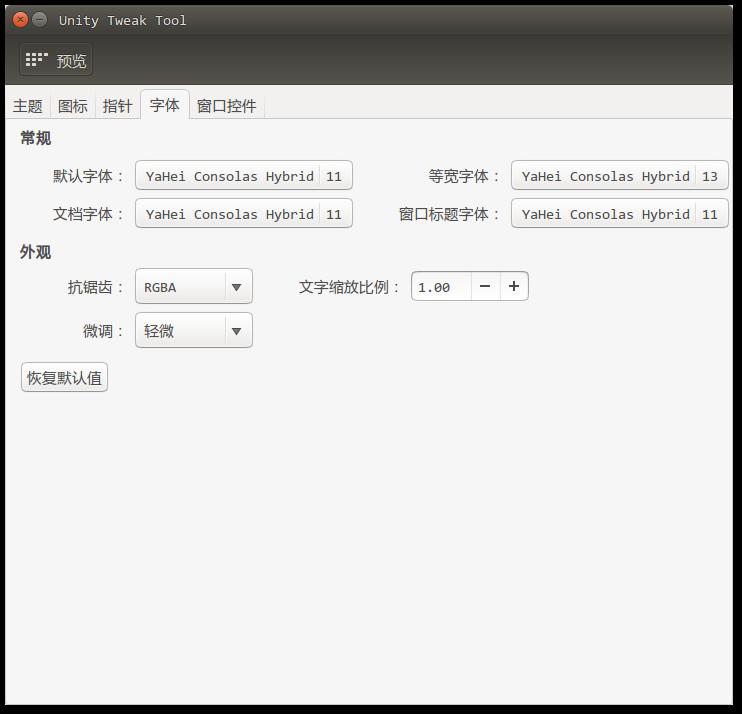
Task: Increase text scaling with plus button
Action: 514,287
